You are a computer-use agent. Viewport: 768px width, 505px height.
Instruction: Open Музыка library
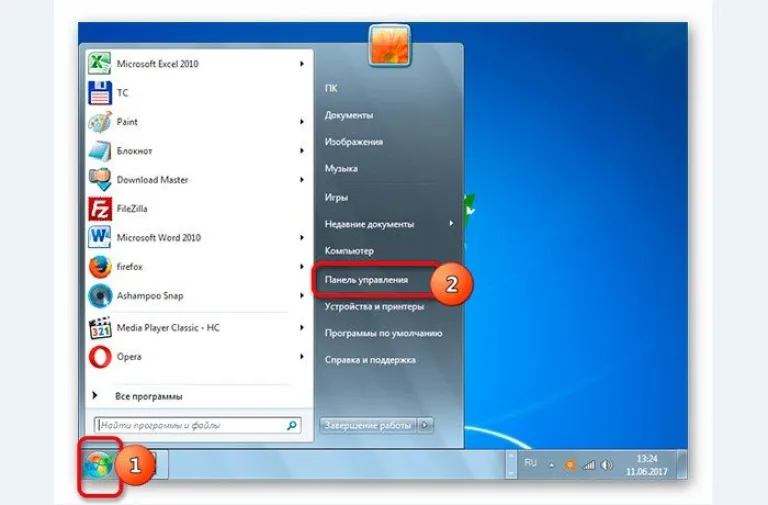[341, 168]
